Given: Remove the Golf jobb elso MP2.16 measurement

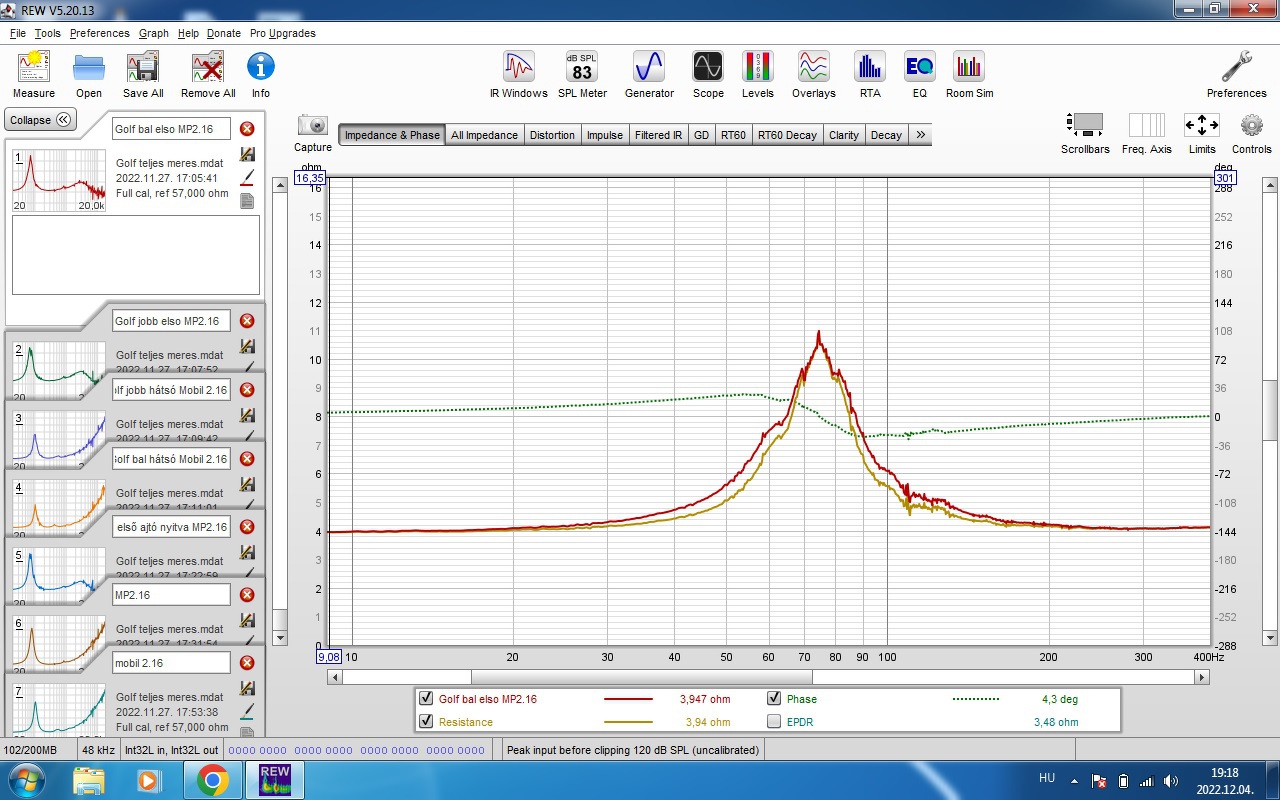Looking at the screenshot, I should click(x=247, y=321).
